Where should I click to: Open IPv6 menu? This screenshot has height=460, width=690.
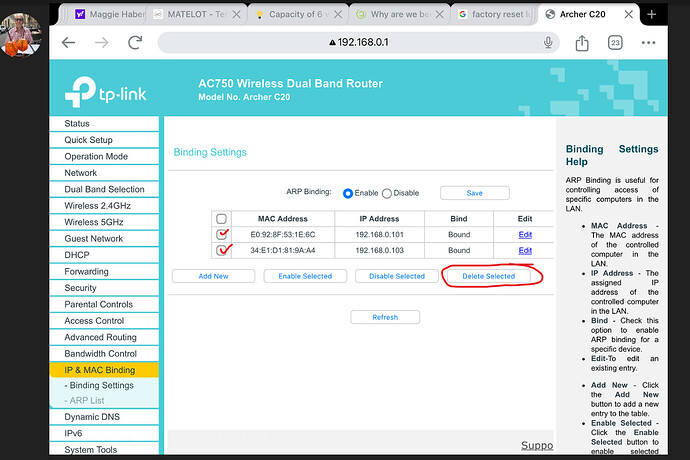coord(104,433)
